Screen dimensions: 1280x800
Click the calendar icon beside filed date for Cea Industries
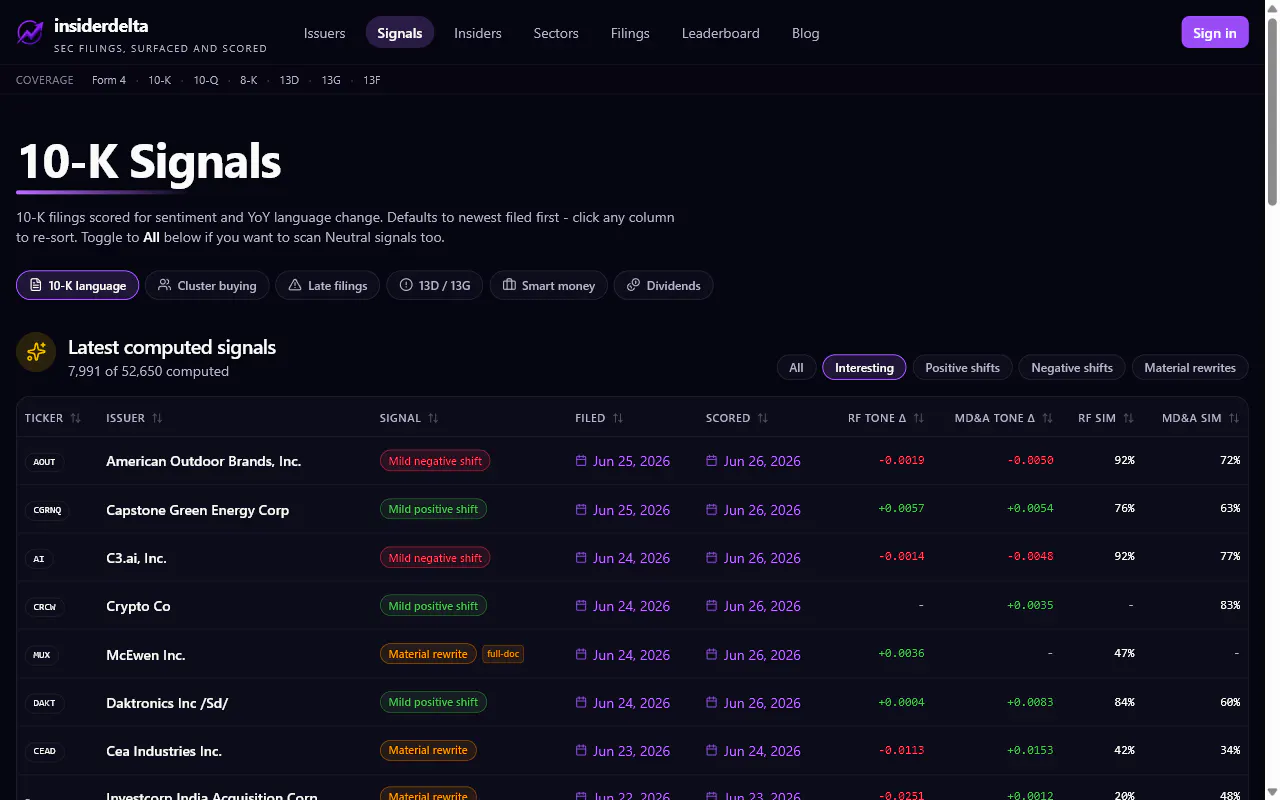(581, 751)
